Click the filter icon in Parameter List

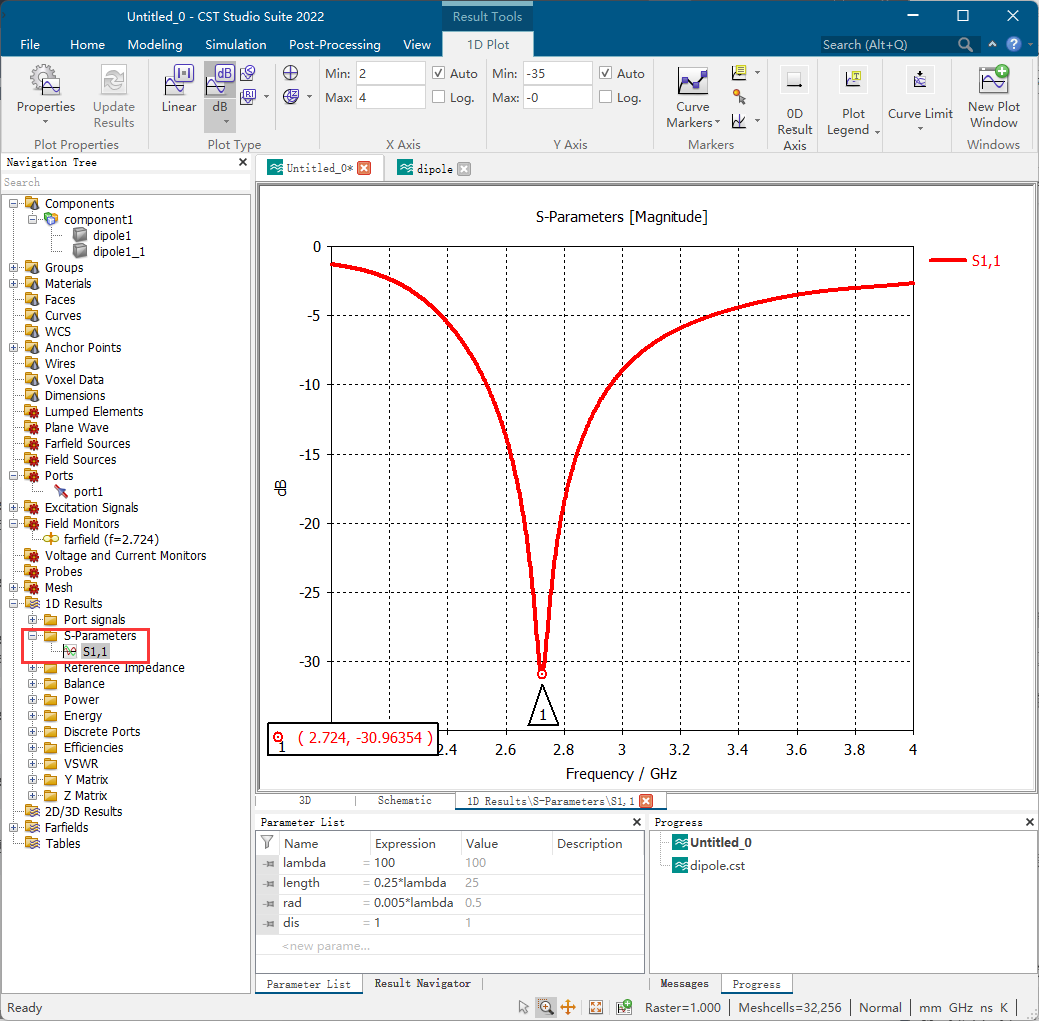click(x=267, y=842)
